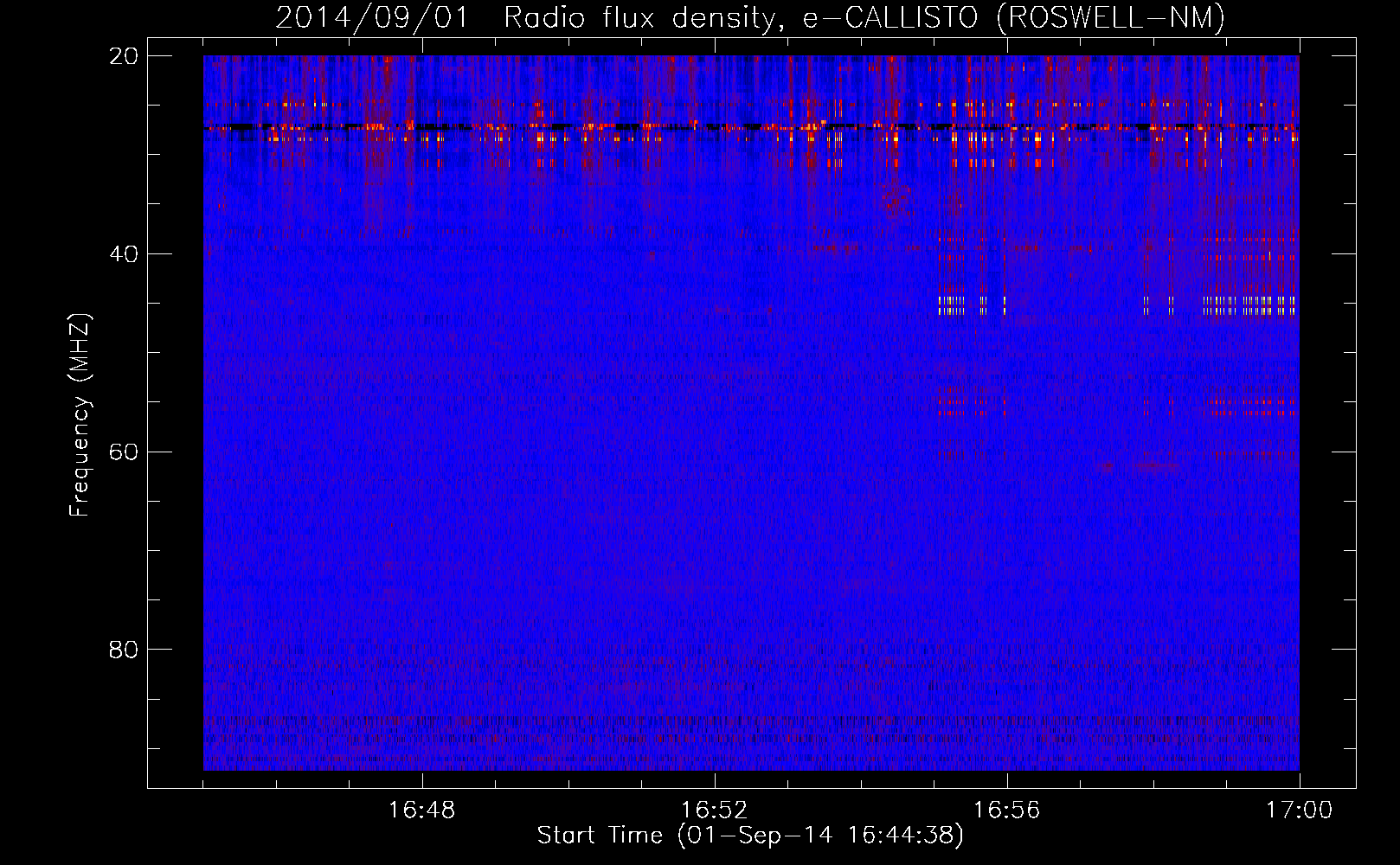The height and width of the screenshot is (865, 1400).
Task: Click the frequency tick label '20'
Action: [124, 56]
